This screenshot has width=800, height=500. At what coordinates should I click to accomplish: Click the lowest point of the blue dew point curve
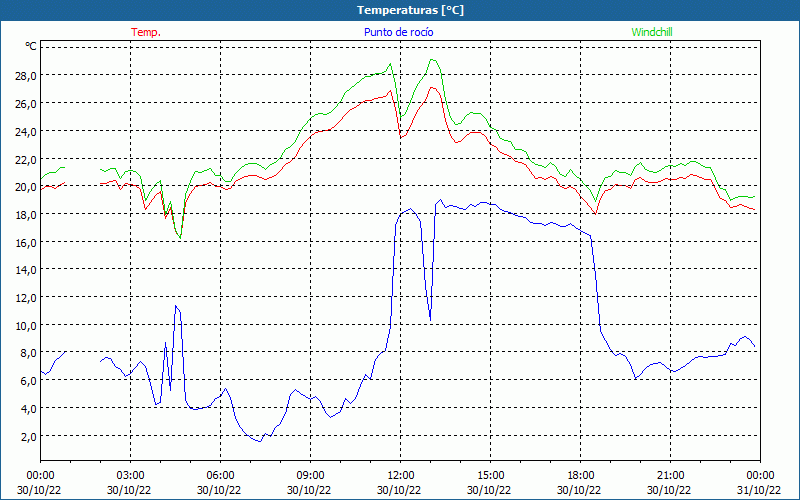pos(258,440)
